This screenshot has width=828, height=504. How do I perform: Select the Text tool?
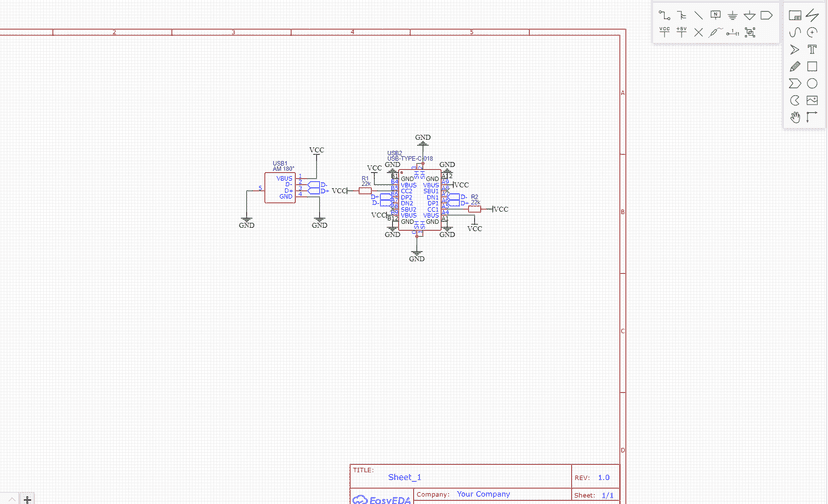tap(812, 49)
